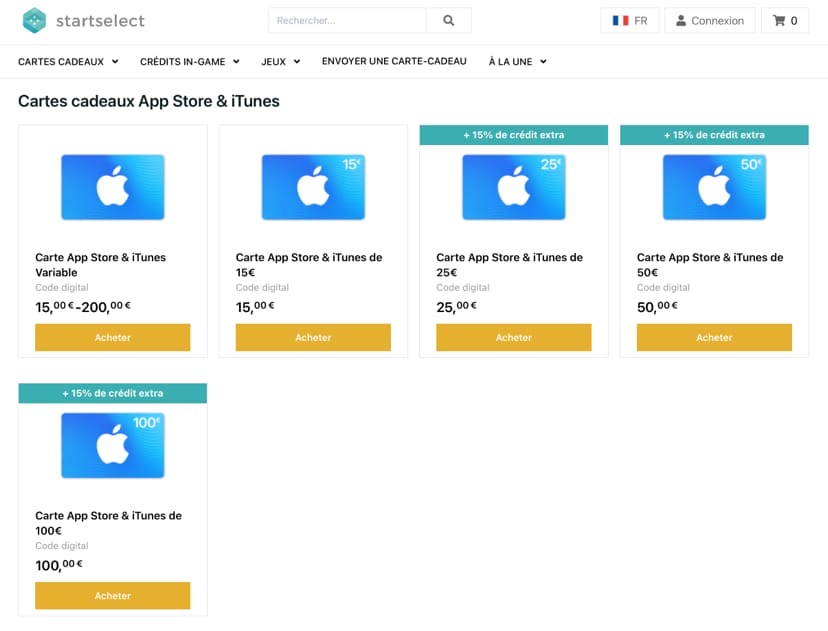Click the 25€ App Store card image

[513, 187]
